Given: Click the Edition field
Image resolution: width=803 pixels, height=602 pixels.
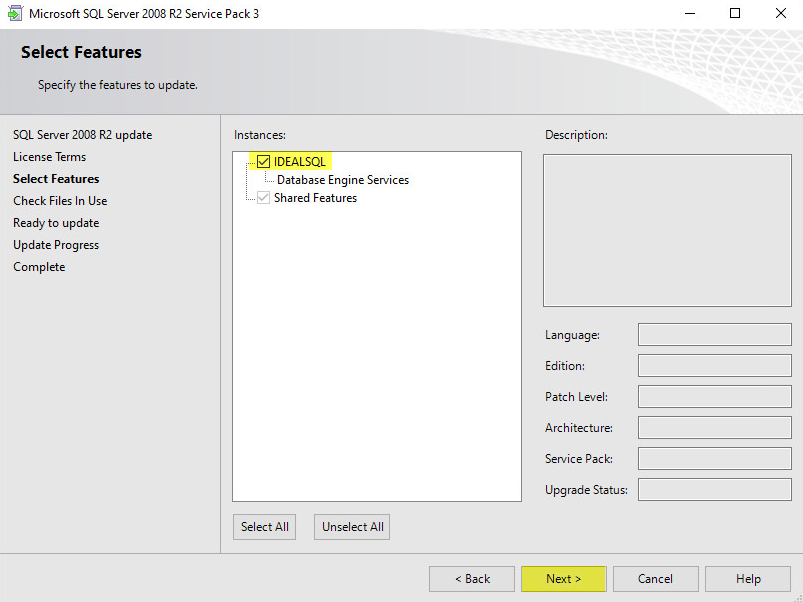Looking at the screenshot, I should click(x=714, y=366).
